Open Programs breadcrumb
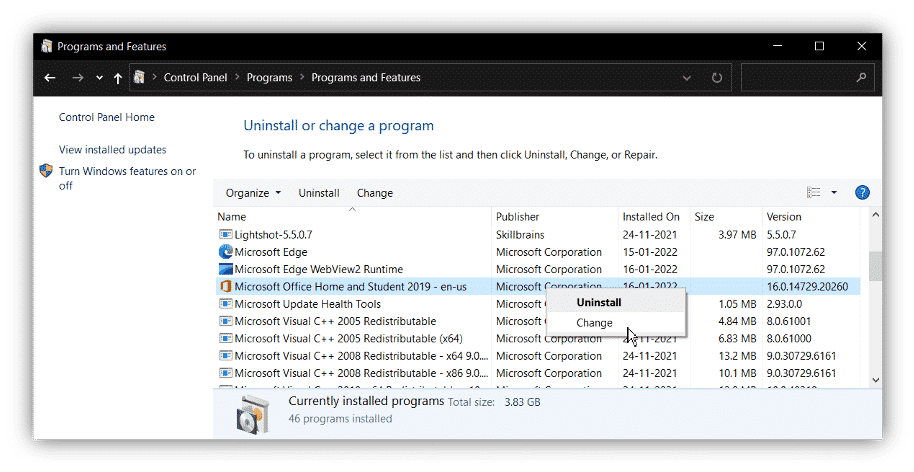This screenshot has height=472, width=914. (269, 78)
